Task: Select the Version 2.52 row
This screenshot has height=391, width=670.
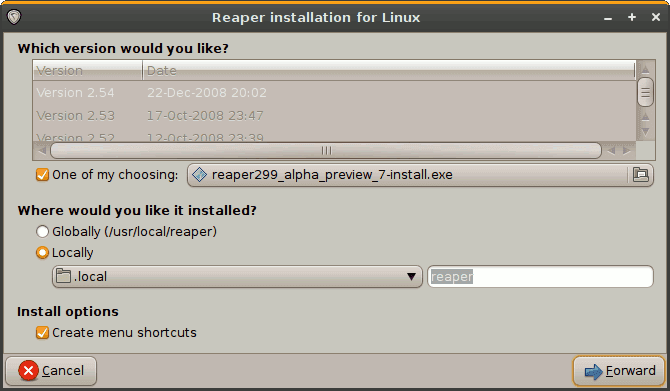Action: pyautogui.click(x=334, y=136)
